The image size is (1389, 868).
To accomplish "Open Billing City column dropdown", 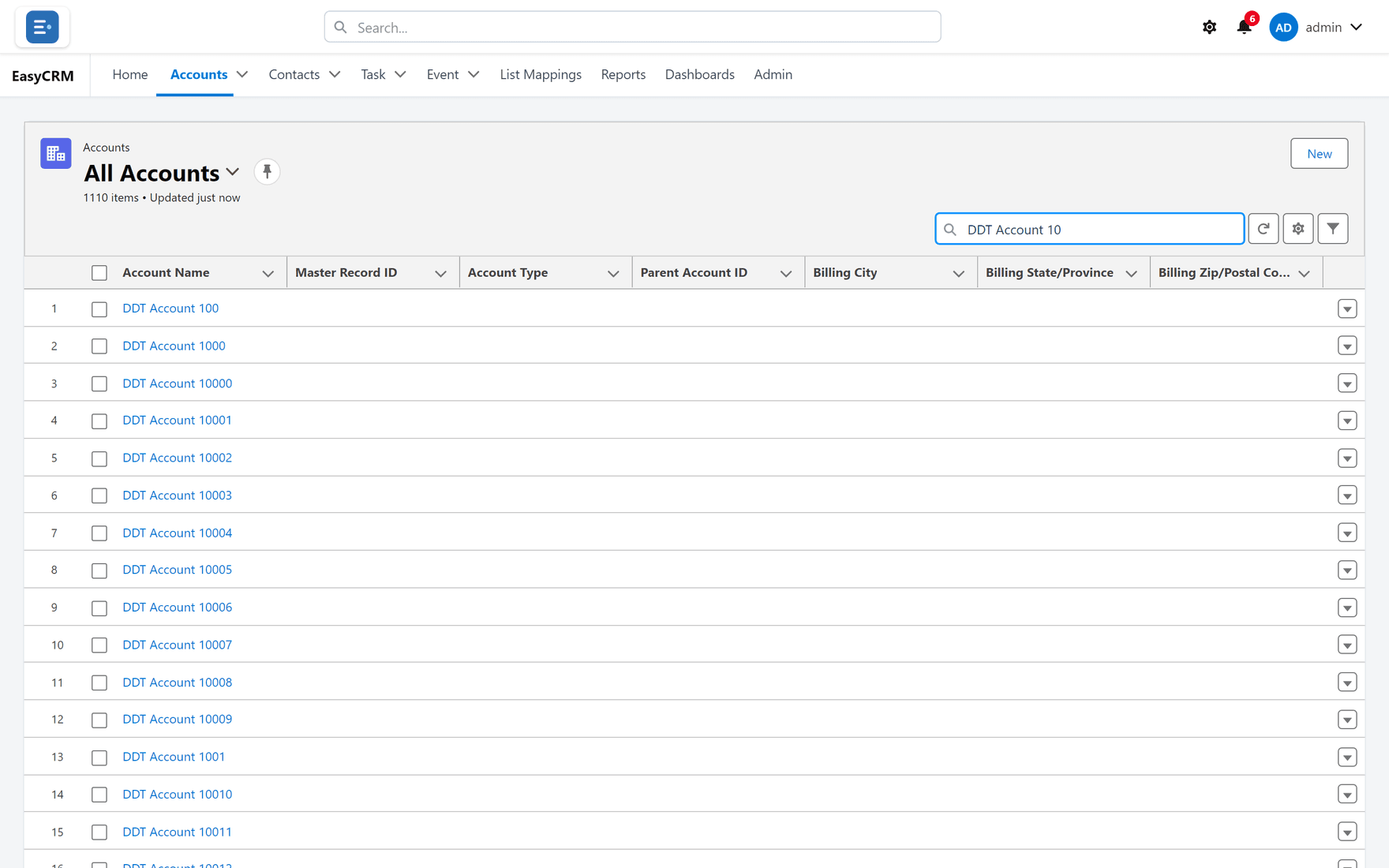I will tap(958, 273).
